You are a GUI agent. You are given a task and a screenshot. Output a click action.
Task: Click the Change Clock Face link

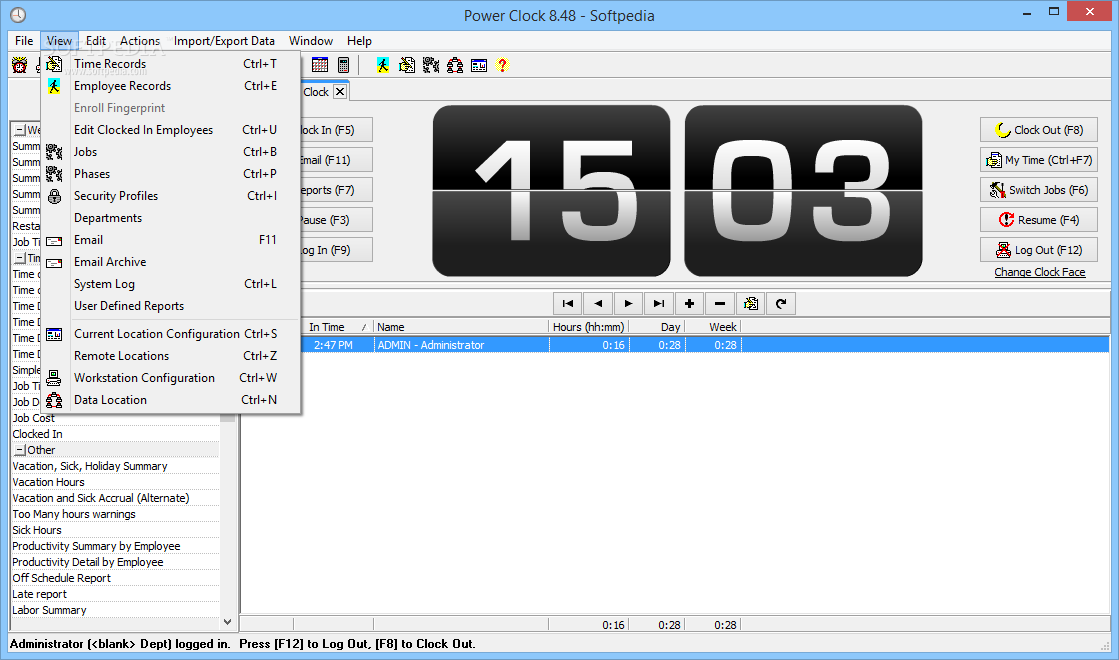pyautogui.click(x=1040, y=272)
